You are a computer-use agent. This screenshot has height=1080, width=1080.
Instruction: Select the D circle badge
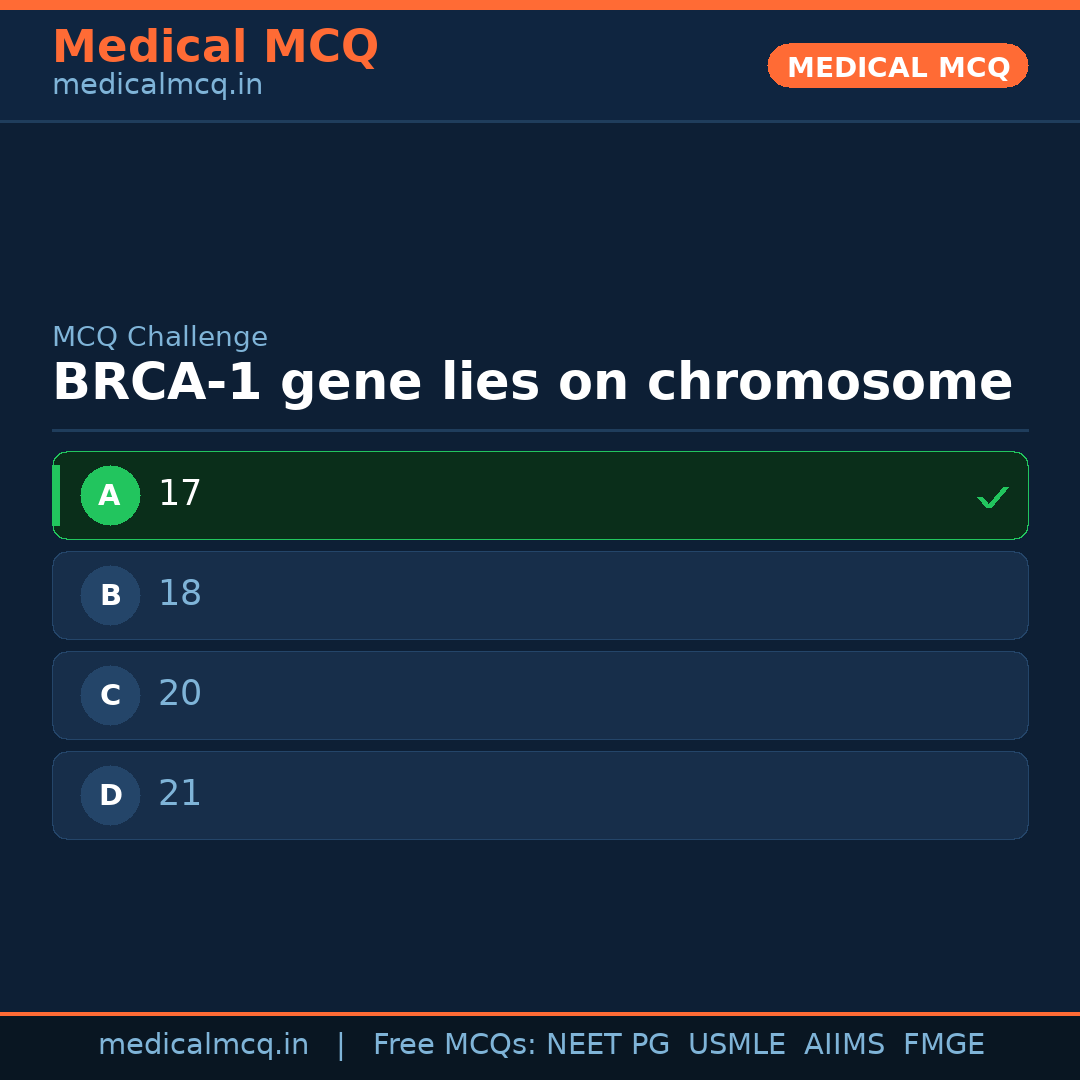pos(110,795)
